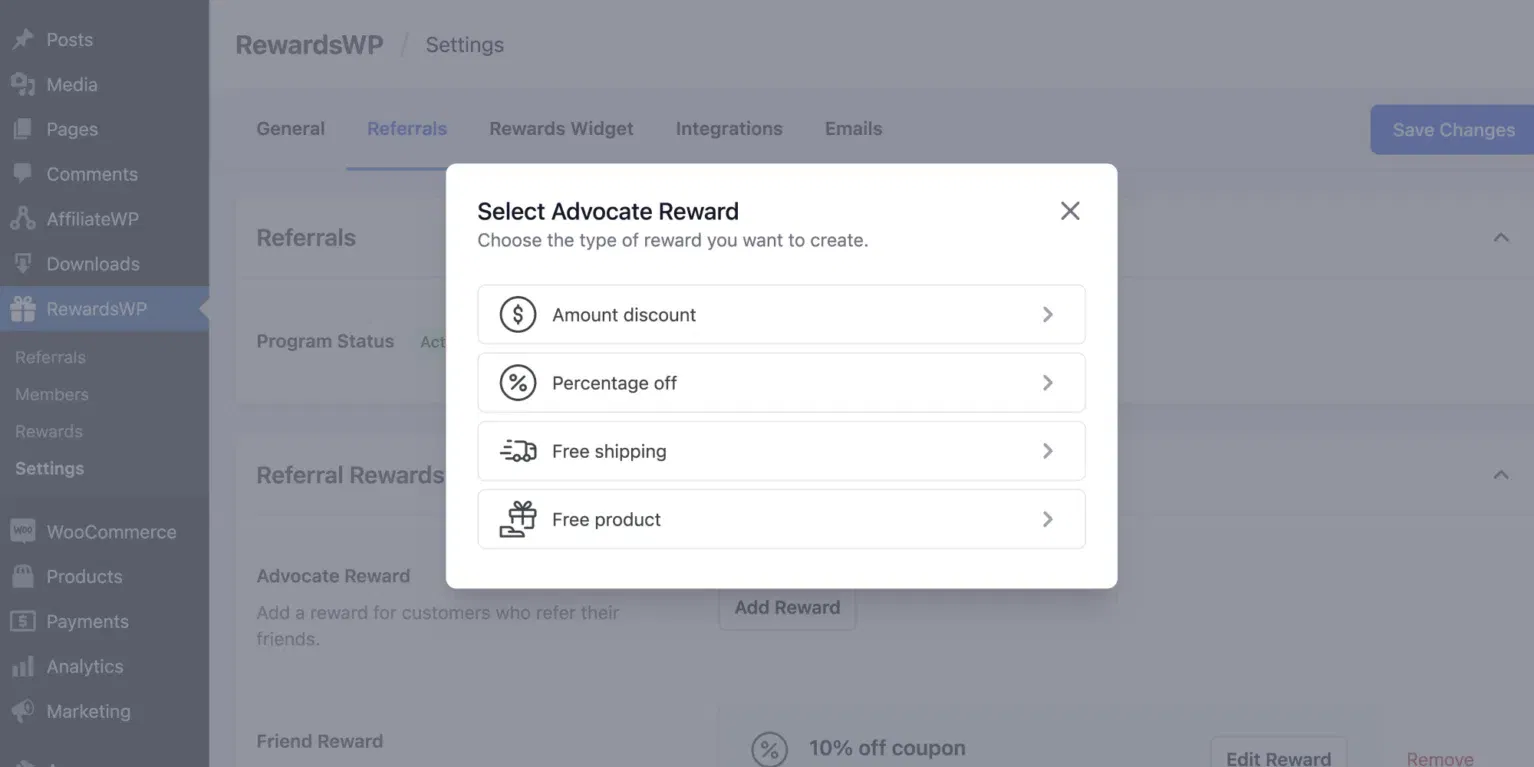Switch to the Rewards Widget tab
This screenshot has height=767, width=1534.
(561, 129)
